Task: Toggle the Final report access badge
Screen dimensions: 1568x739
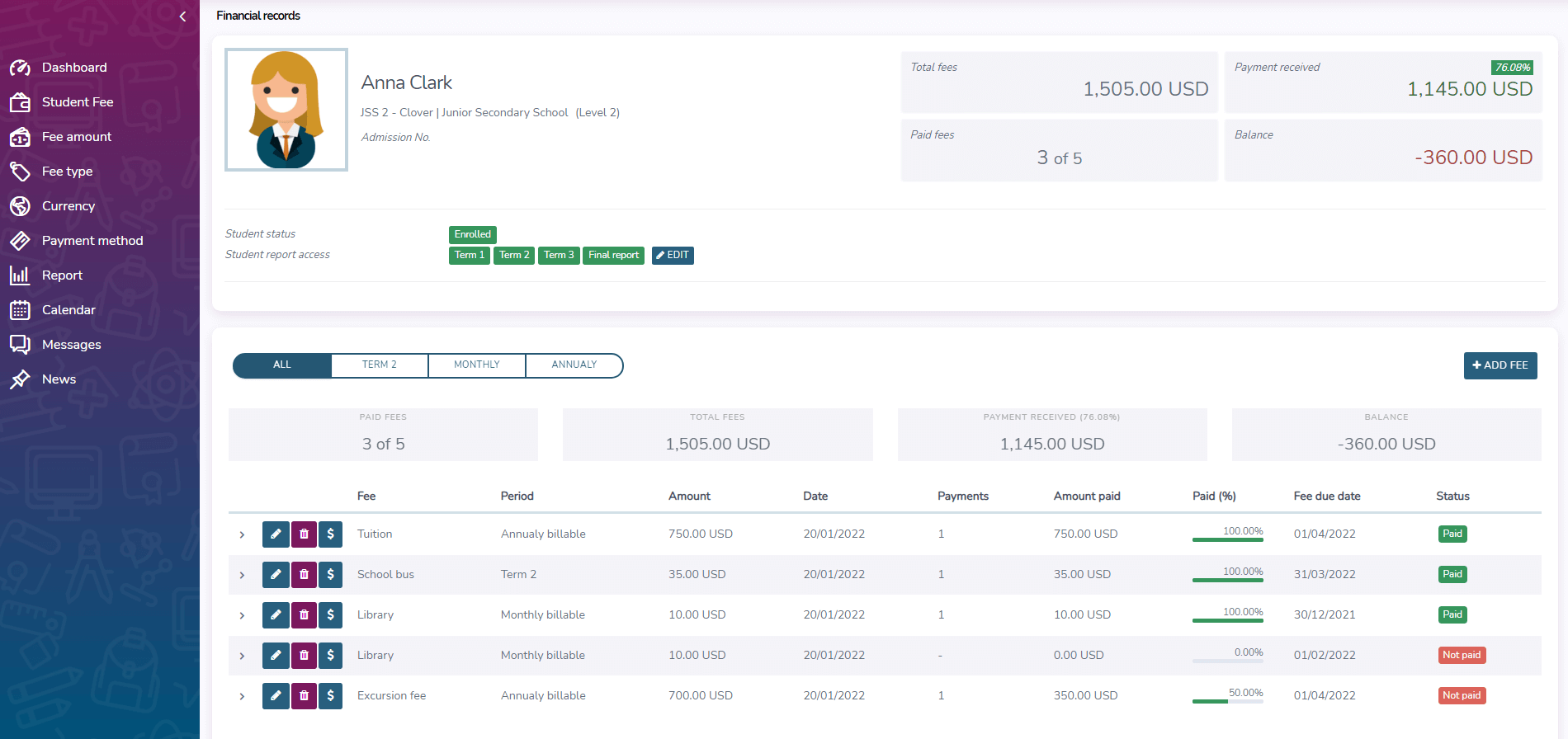Action: click(613, 256)
